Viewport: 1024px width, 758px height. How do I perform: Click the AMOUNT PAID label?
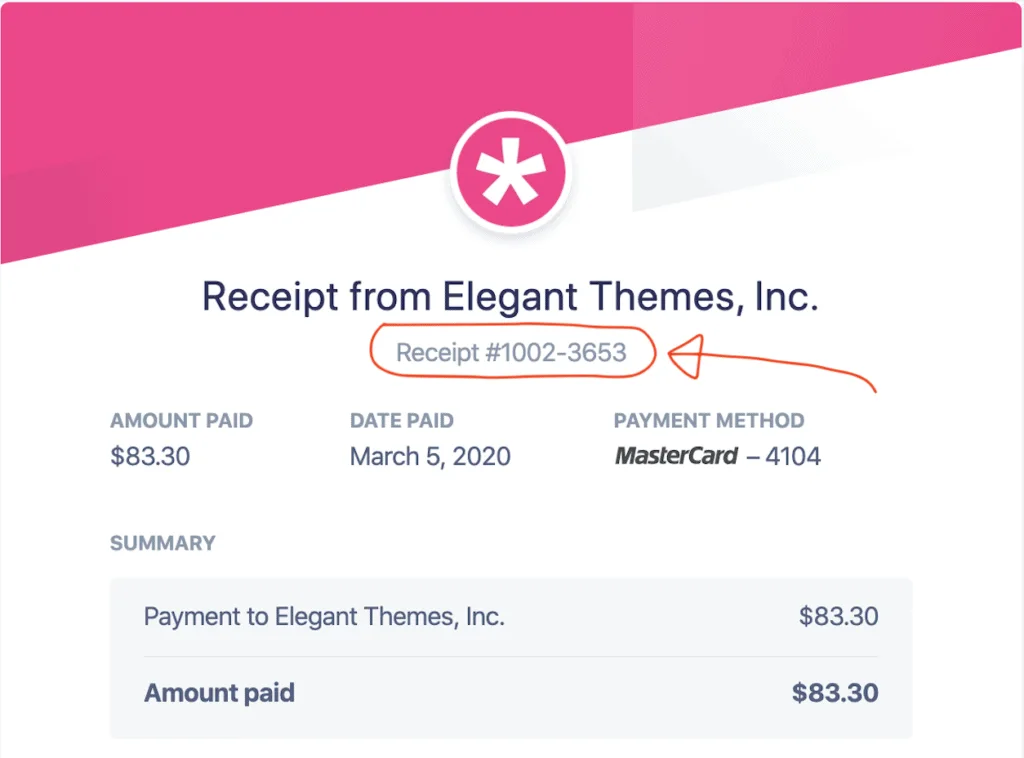click(x=182, y=420)
